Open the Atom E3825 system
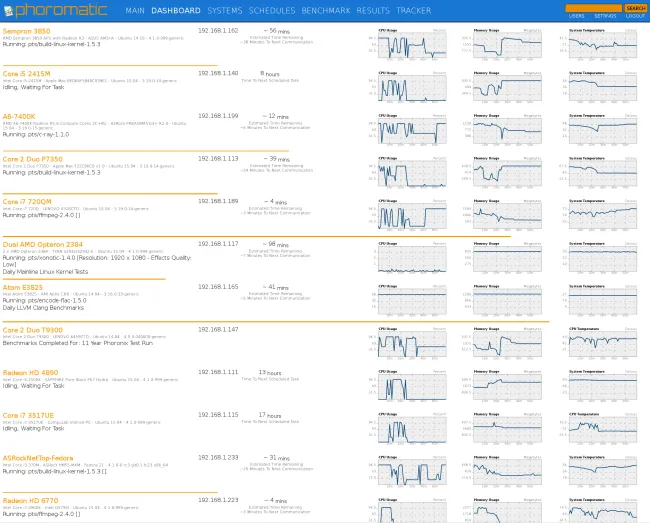This screenshot has height=523, width=650. pyautogui.click(x=22, y=287)
